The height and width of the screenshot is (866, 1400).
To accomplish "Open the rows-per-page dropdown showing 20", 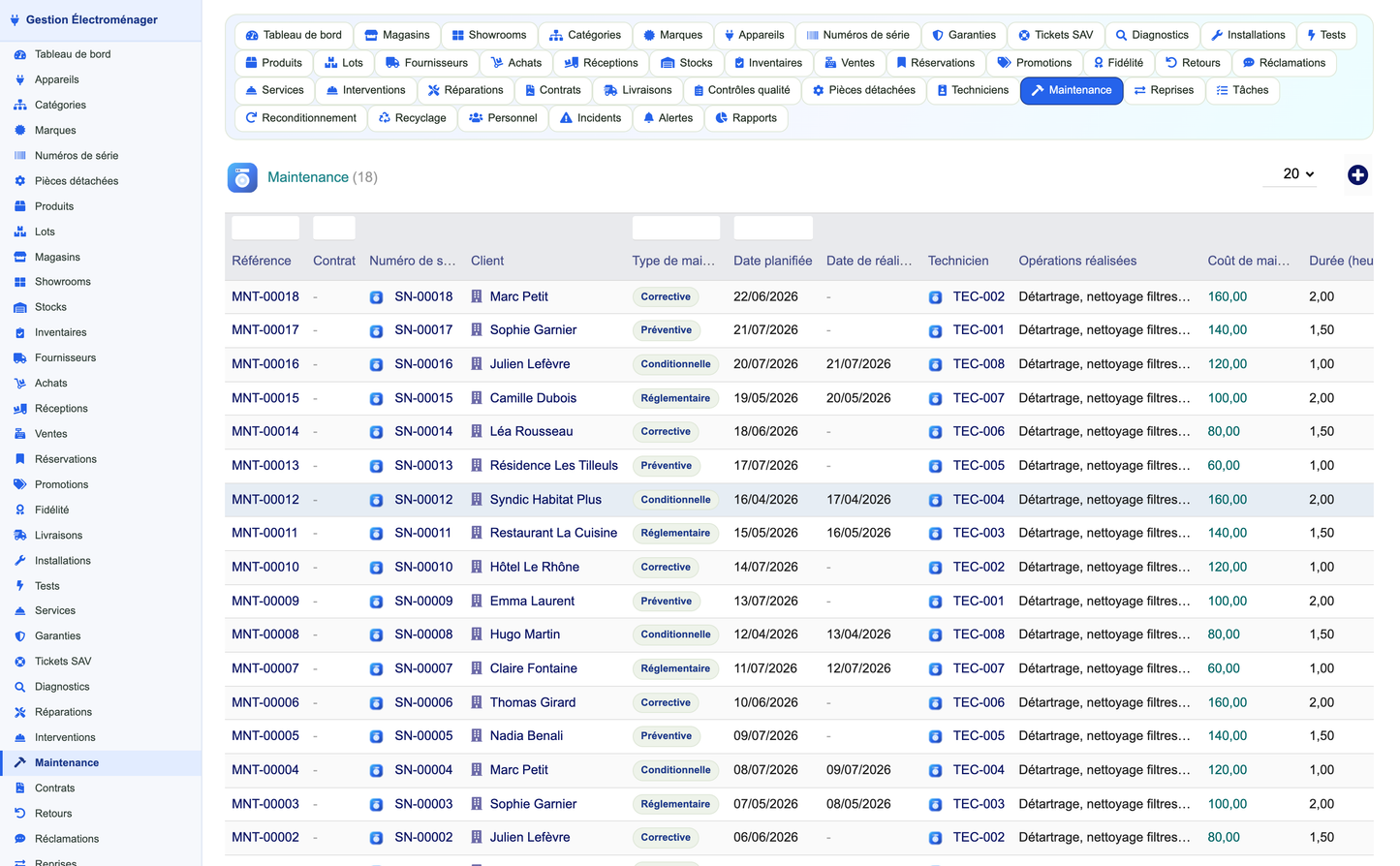I will [x=1297, y=174].
